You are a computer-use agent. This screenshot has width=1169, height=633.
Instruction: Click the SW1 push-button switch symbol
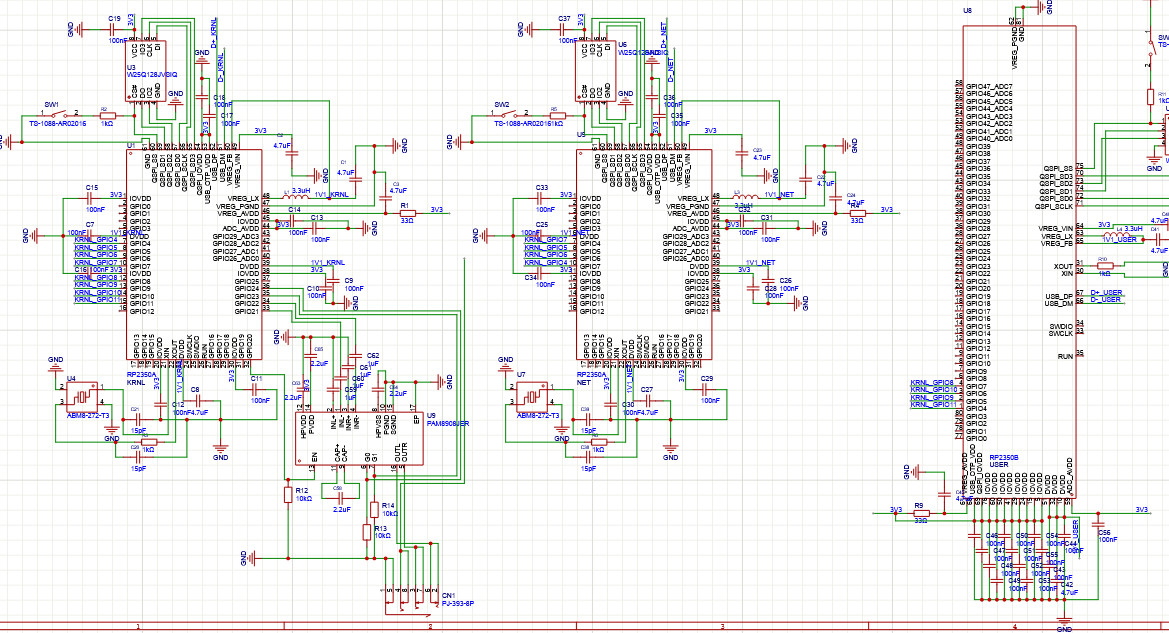[x=52, y=115]
